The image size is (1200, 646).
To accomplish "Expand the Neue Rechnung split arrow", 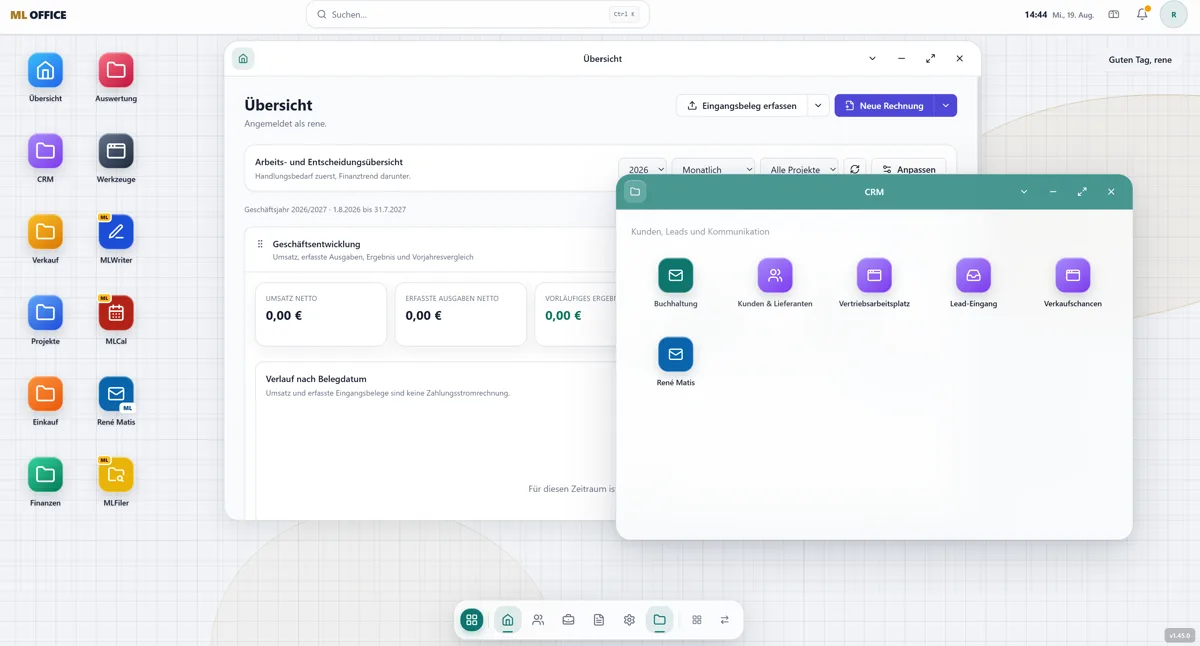I will point(946,105).
